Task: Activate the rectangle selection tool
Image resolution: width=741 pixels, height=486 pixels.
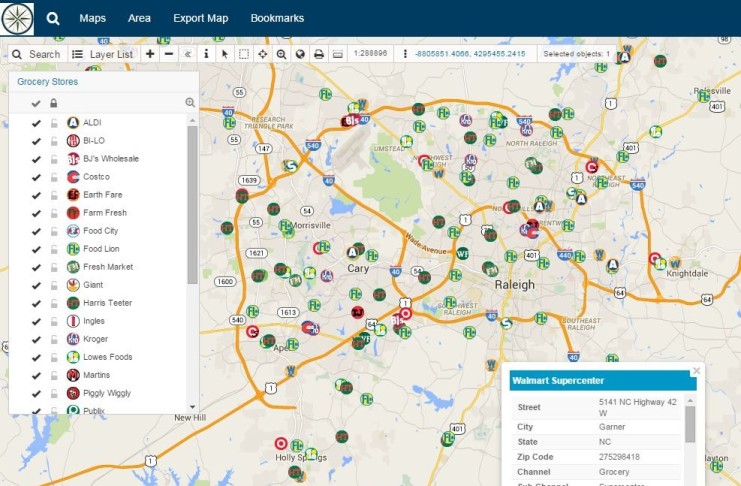Action: 244,54
